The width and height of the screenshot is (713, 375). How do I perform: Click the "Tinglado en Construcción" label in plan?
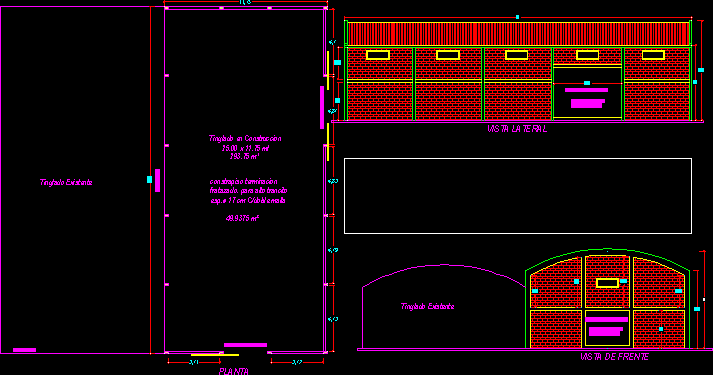[x=245, y=138]
